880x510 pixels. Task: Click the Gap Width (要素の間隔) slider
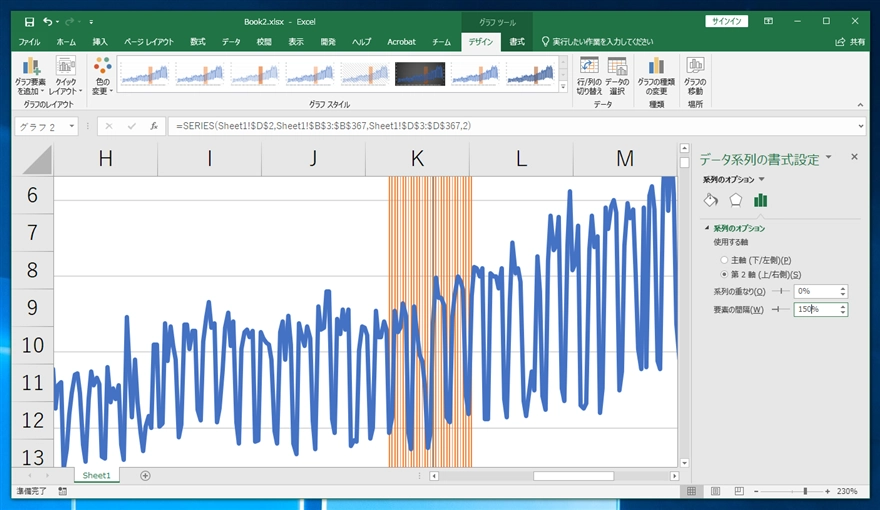click(x=781, y=309)
